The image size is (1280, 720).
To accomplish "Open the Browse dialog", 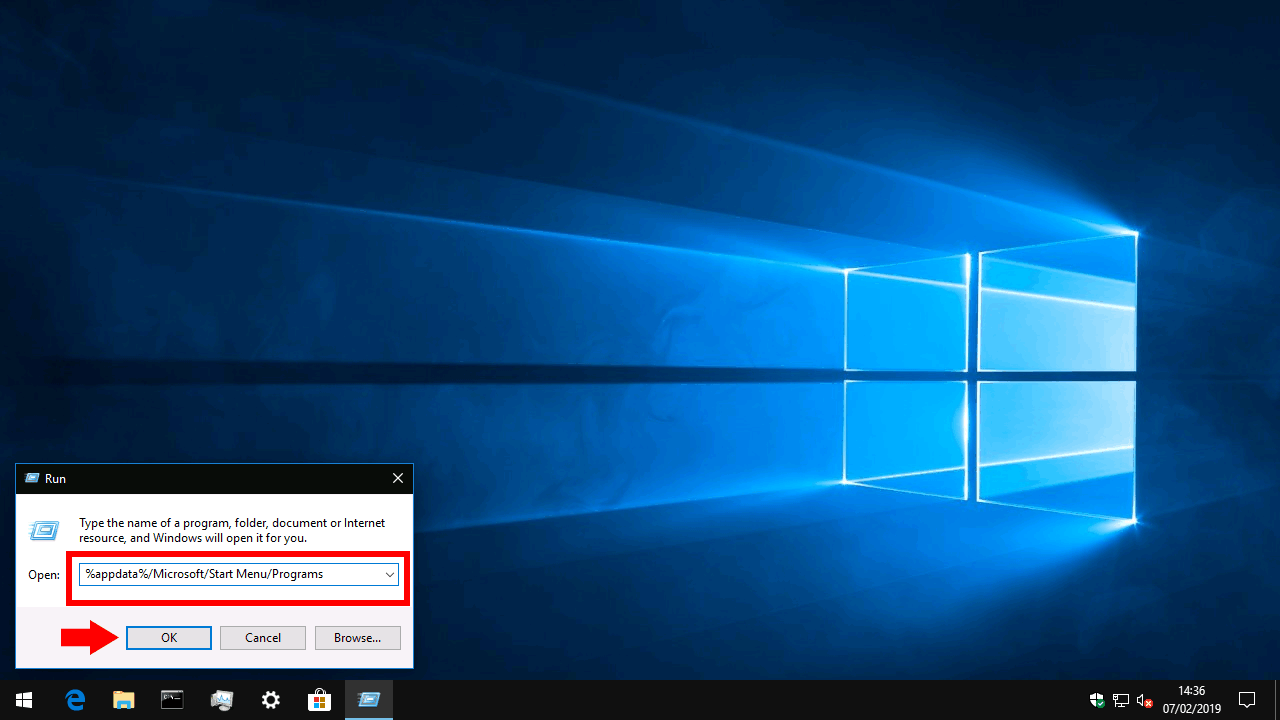I will click(357, 637).
